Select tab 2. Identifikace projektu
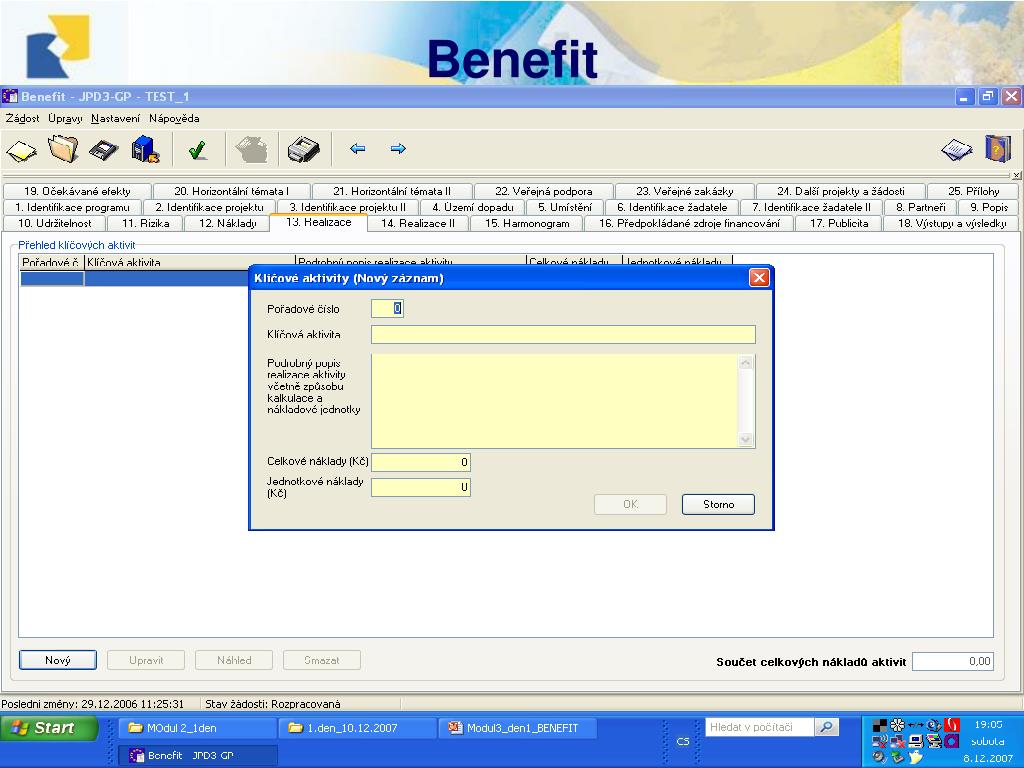The height and width of the screenshot is (768, 1024). coord(210,207)
